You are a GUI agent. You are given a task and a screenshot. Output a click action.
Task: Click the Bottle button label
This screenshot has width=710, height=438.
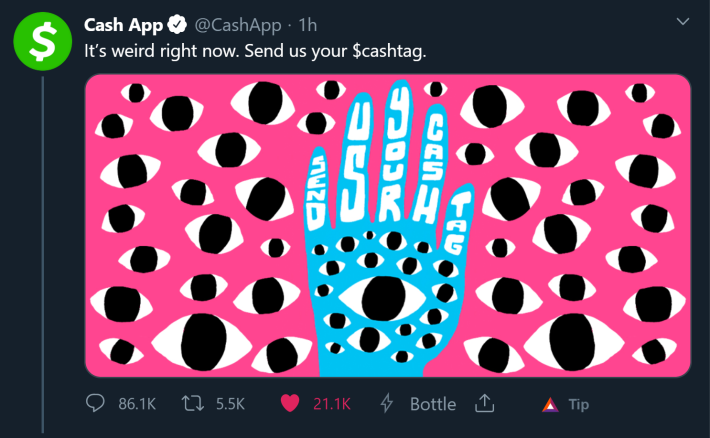[x=433, y=404]
